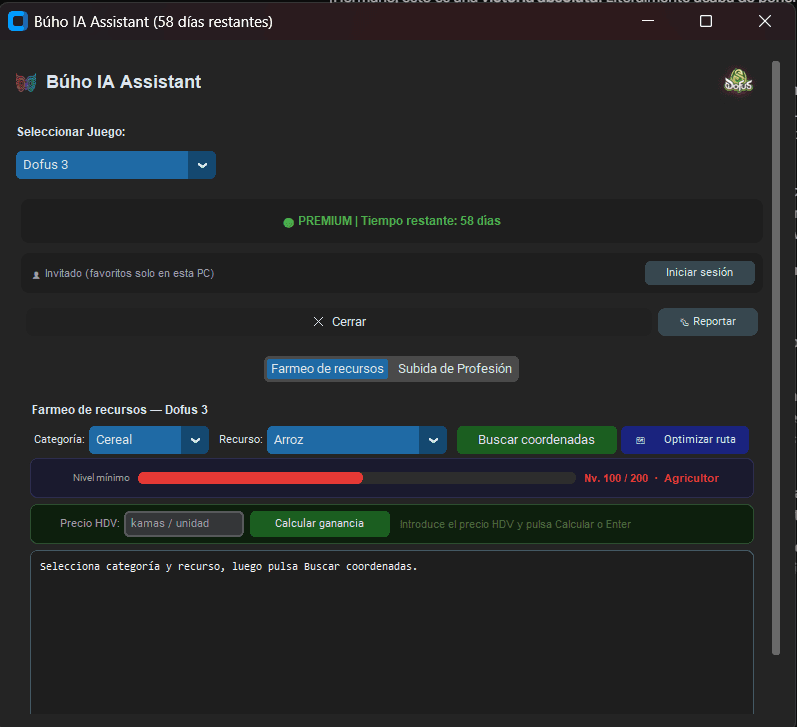The width and height of the screenshot is (797, 727).
Task: Click the Optimizar ruta button
Action: point(685,440)
